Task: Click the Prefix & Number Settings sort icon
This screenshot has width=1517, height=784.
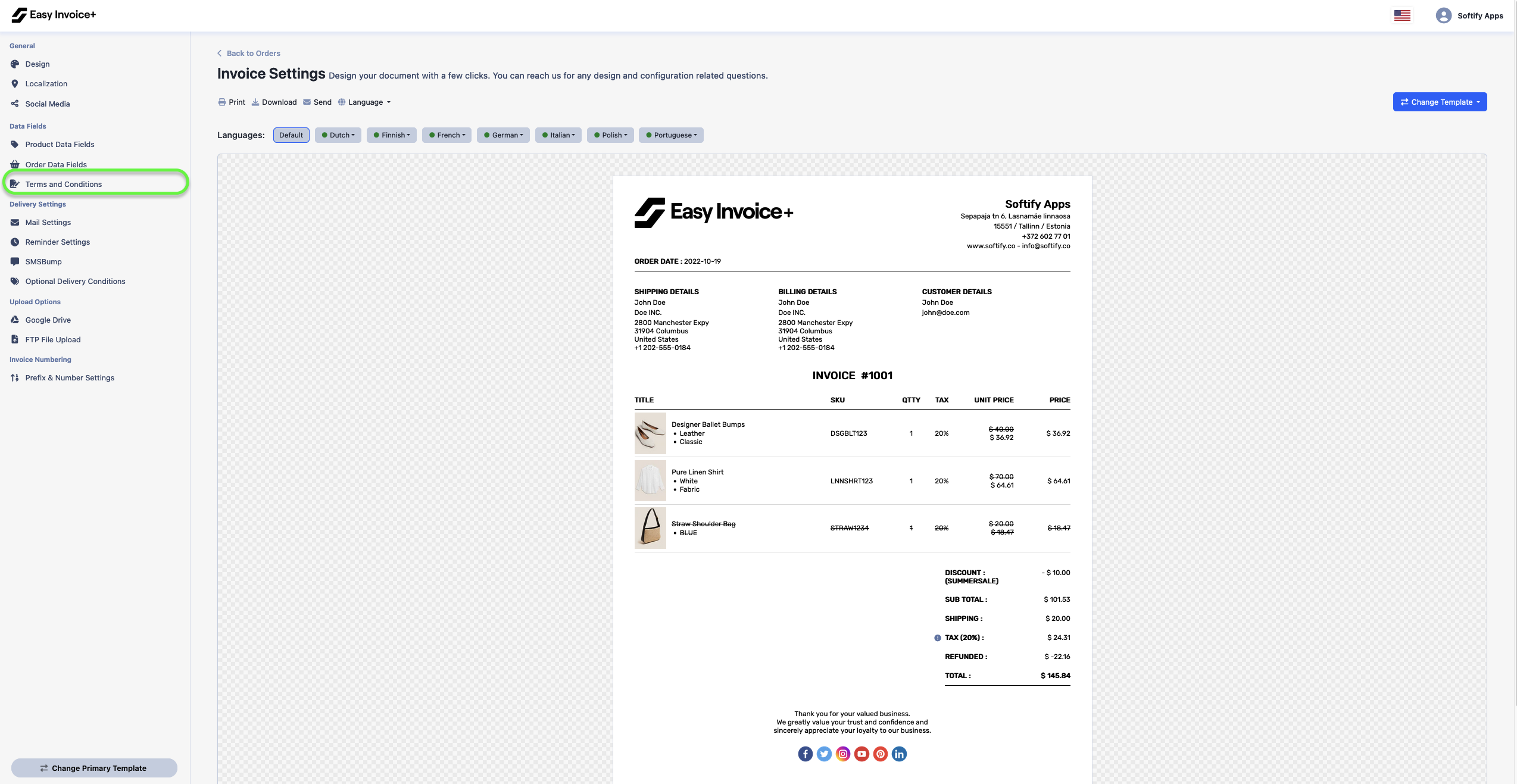Action: coord(15,378)
